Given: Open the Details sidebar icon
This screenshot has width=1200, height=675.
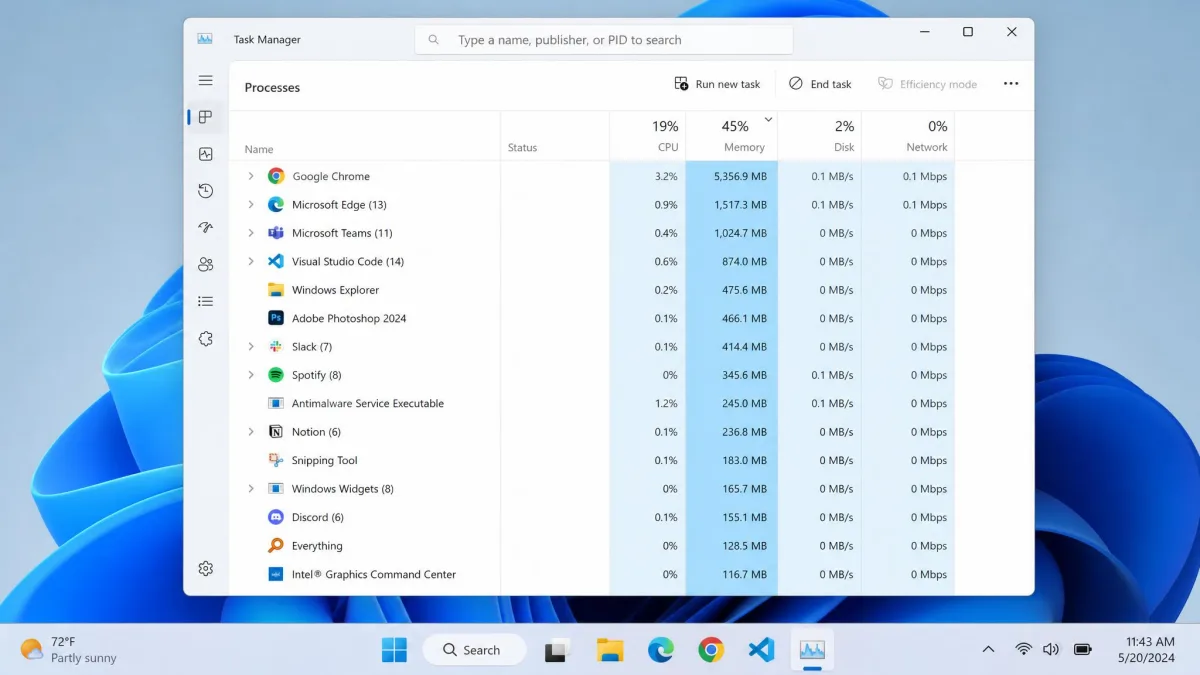Looking at the screenshot, I should point(205,301).
